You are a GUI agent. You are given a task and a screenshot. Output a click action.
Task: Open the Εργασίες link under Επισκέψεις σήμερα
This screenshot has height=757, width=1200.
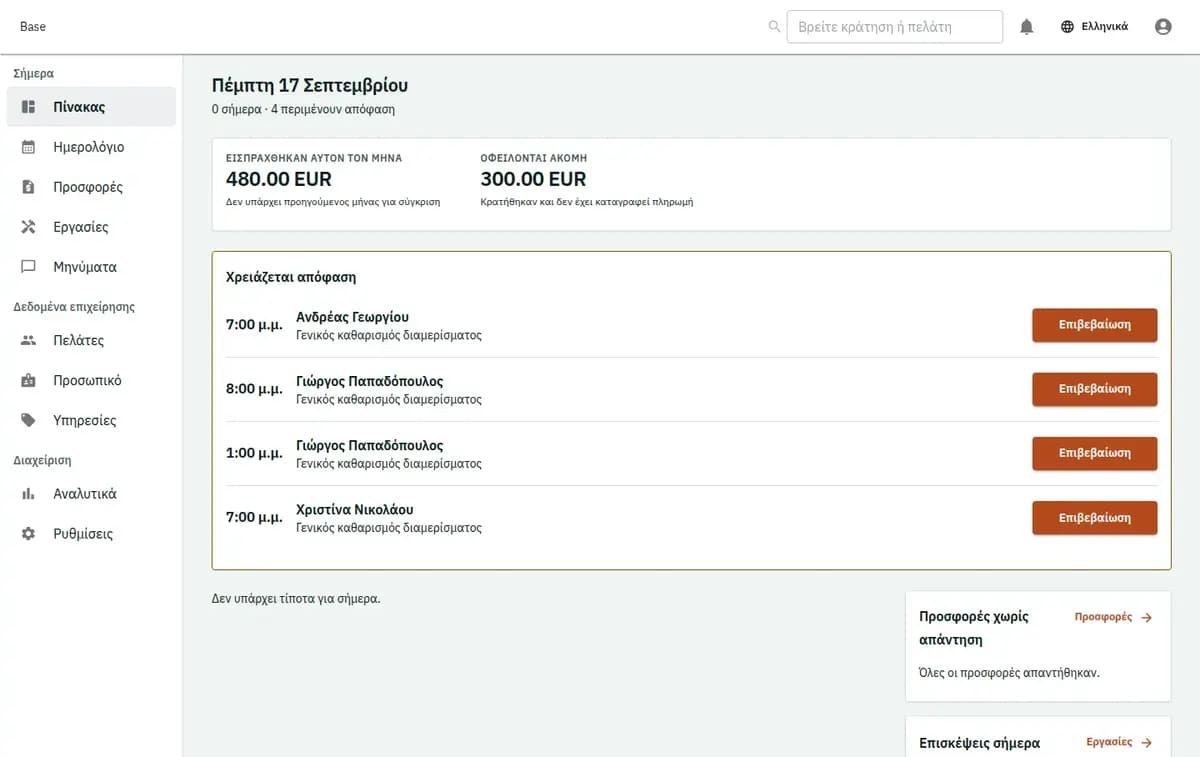[x=1119, y=742]
